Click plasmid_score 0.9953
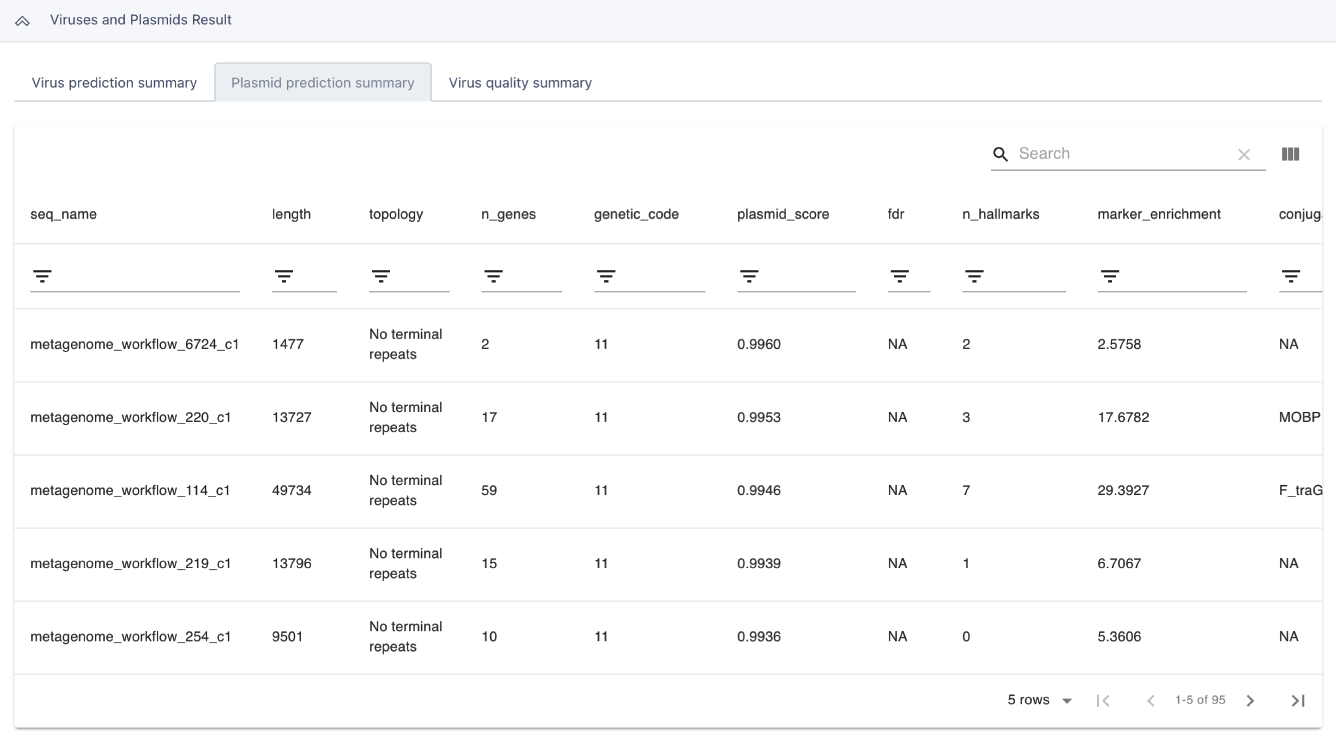The image size is (1336, 741). pos(759,417)
